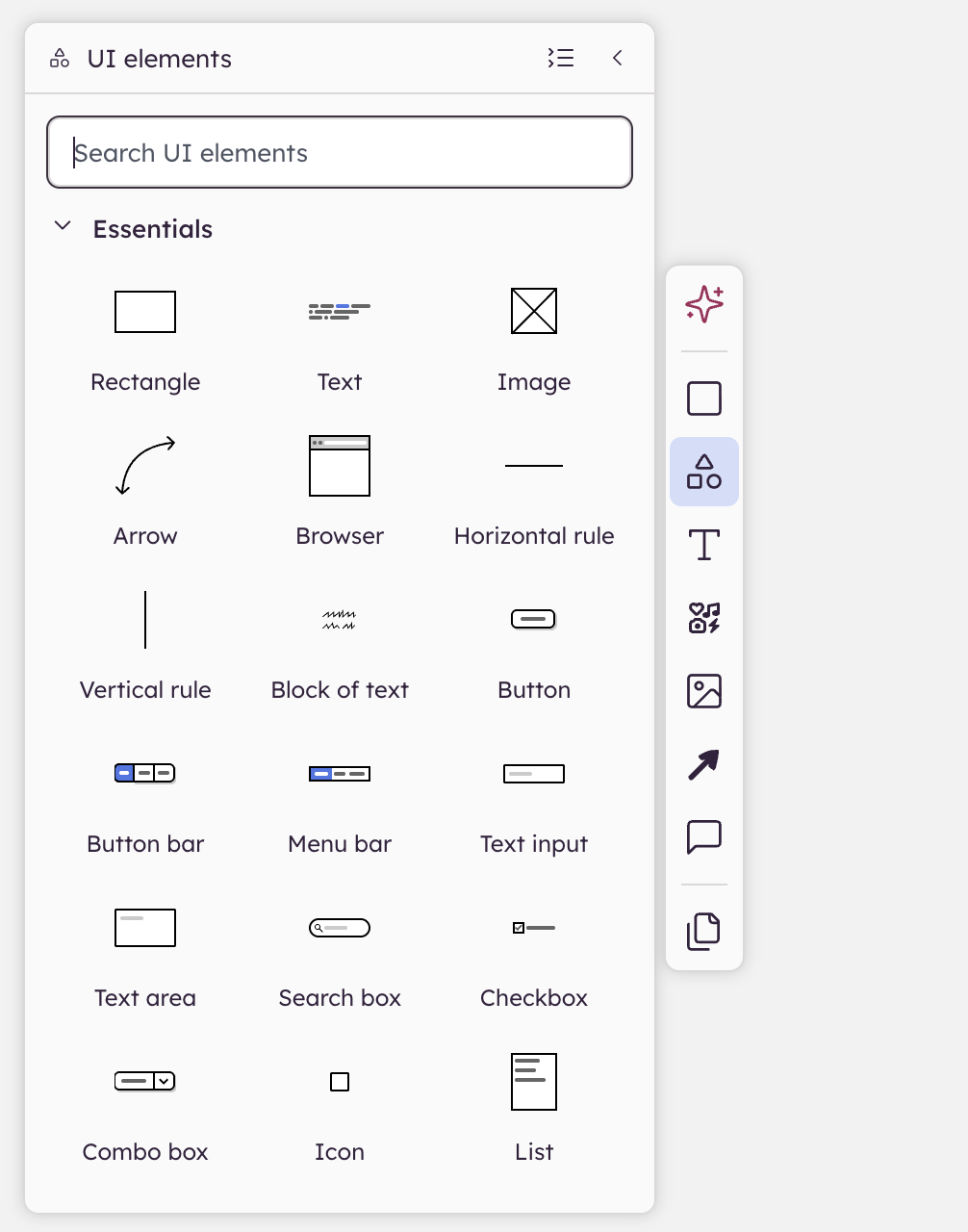Image resolution: width=968 pixels, height=1232 pixels.
Task: Click the Search UI elements field
Action: coord(339,152)
